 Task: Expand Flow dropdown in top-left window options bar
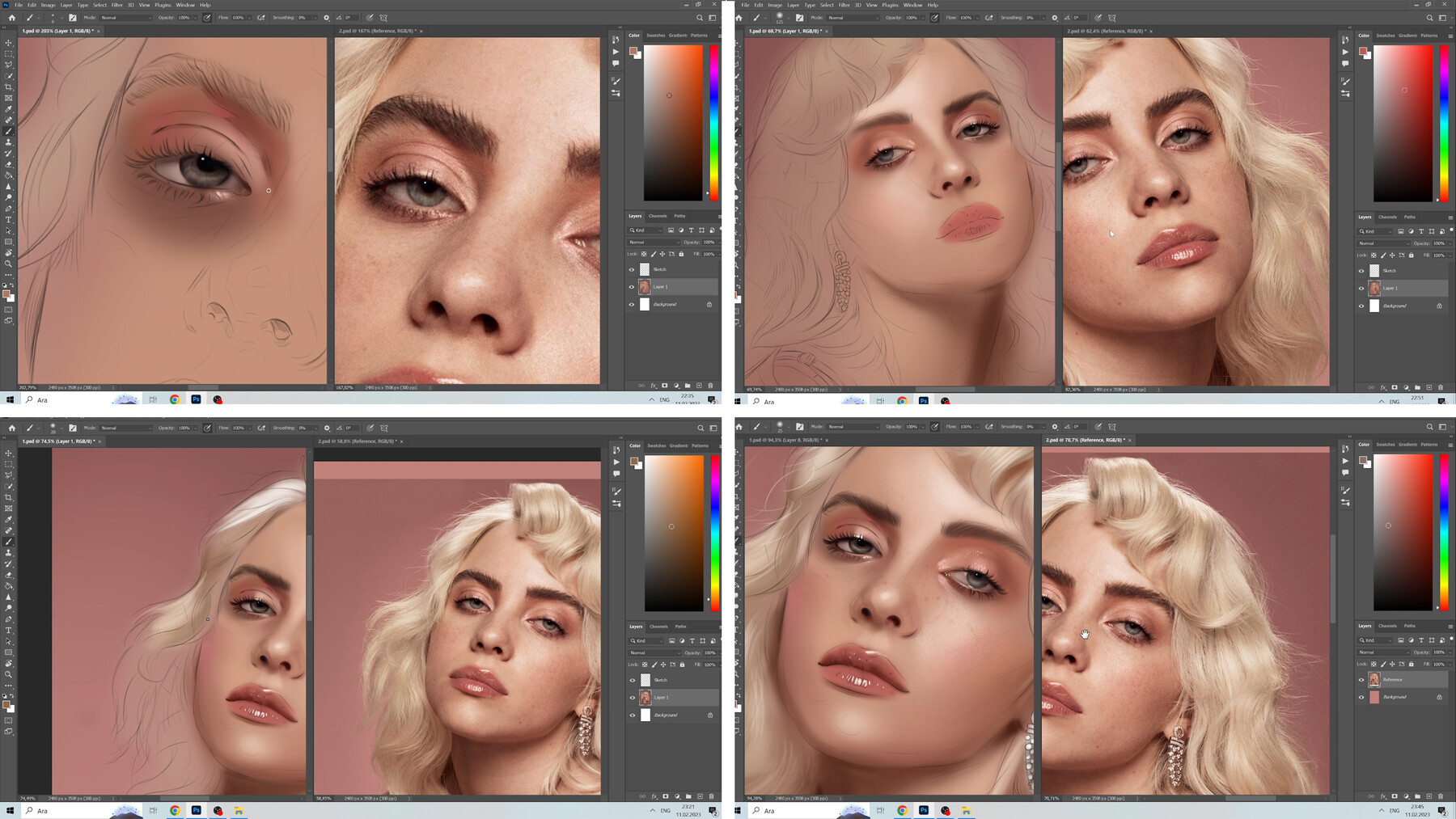tap(250, 18)
